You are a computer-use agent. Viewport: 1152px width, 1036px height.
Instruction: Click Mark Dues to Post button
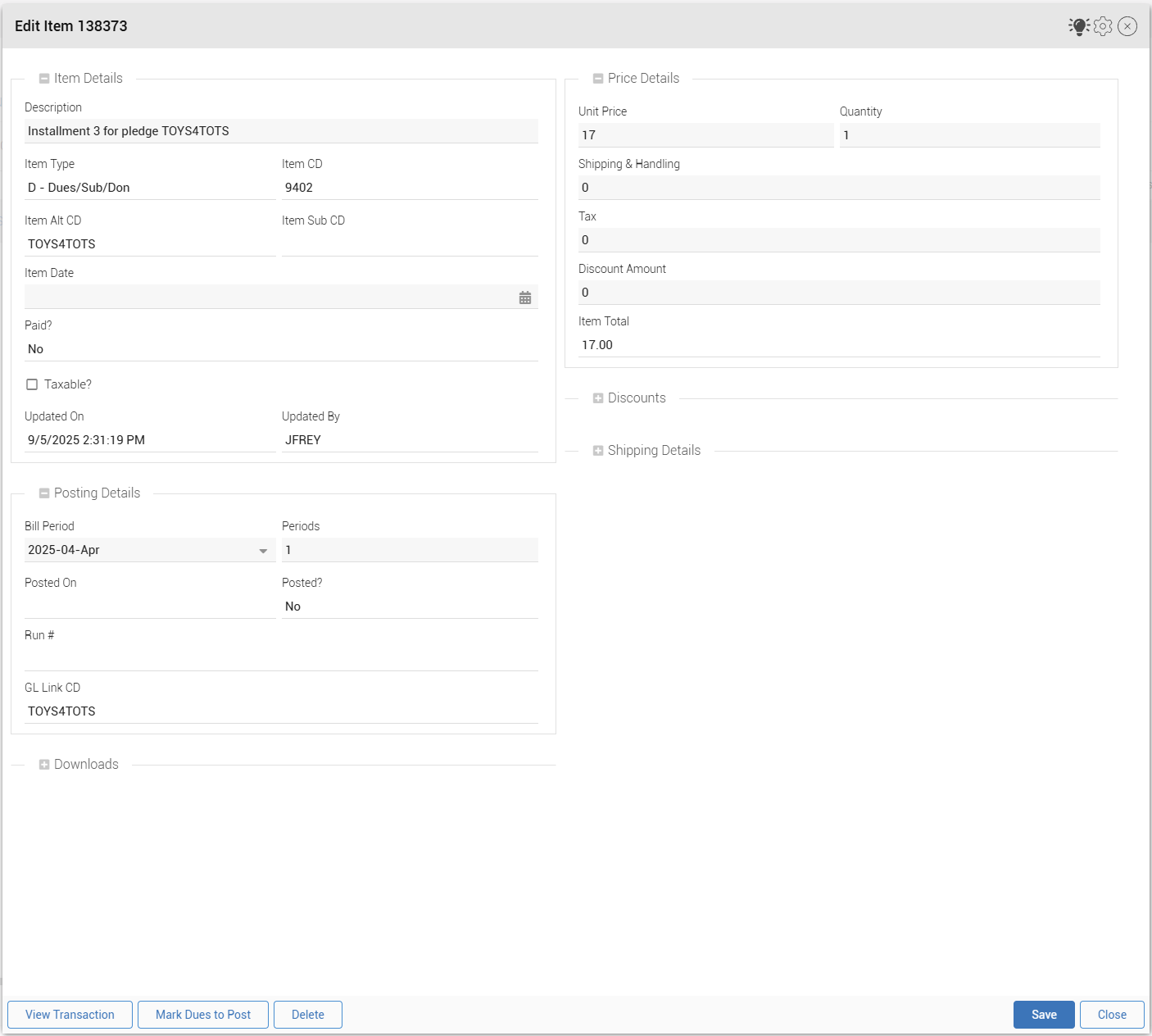(203, 1015)
